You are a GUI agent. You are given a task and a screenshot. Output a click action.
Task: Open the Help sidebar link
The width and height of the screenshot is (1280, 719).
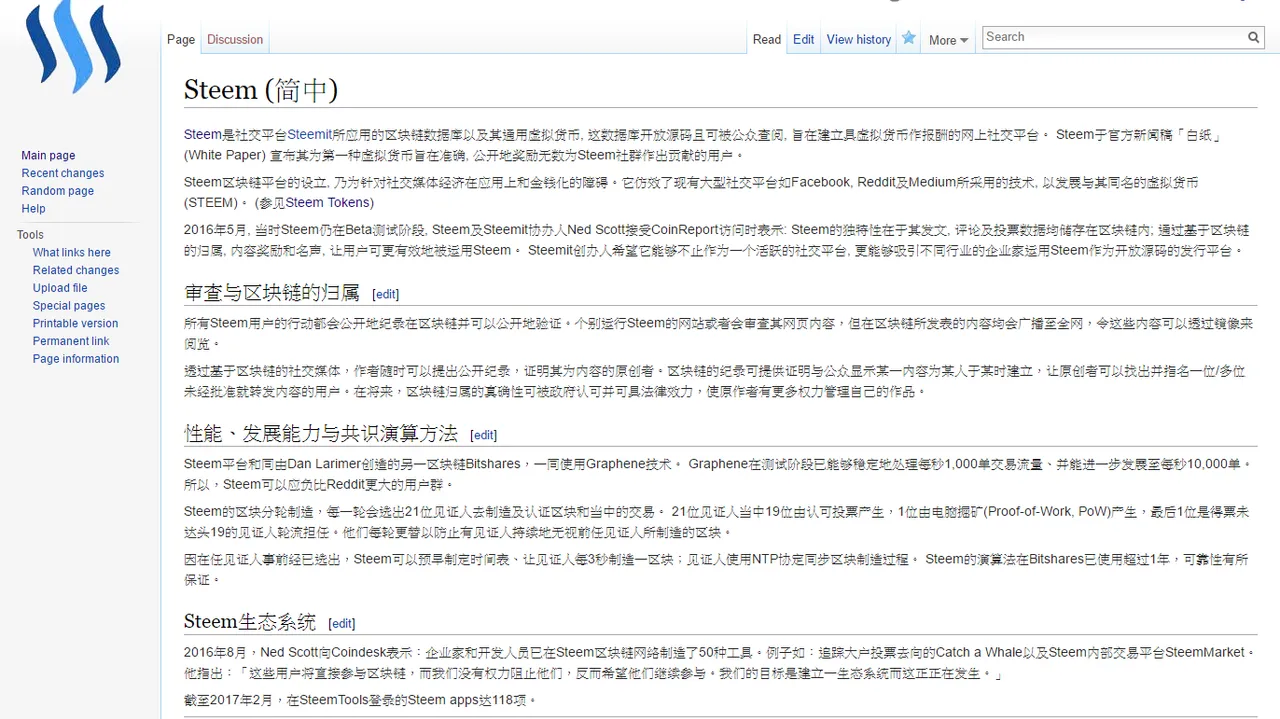(33, 209)
